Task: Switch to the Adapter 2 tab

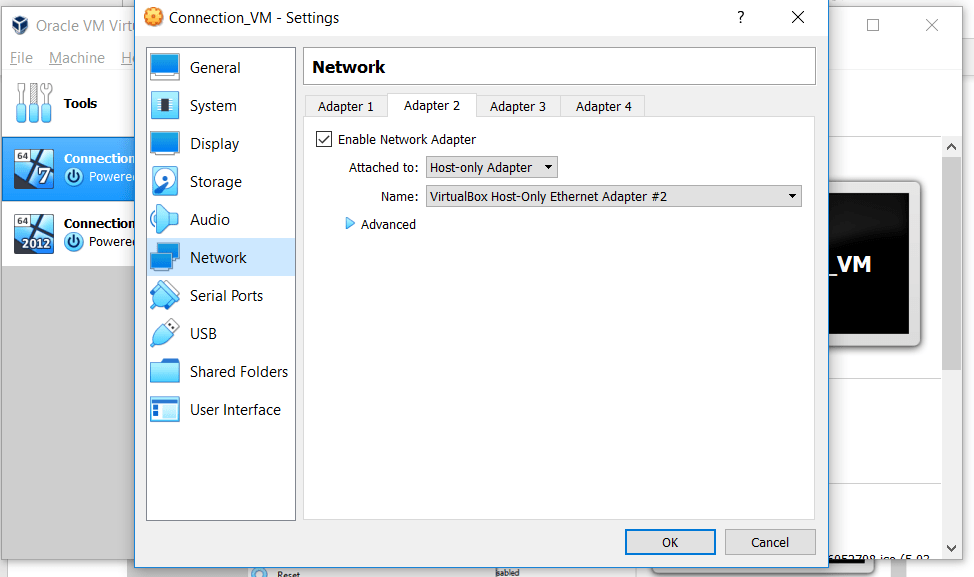Action: point(432,106)
